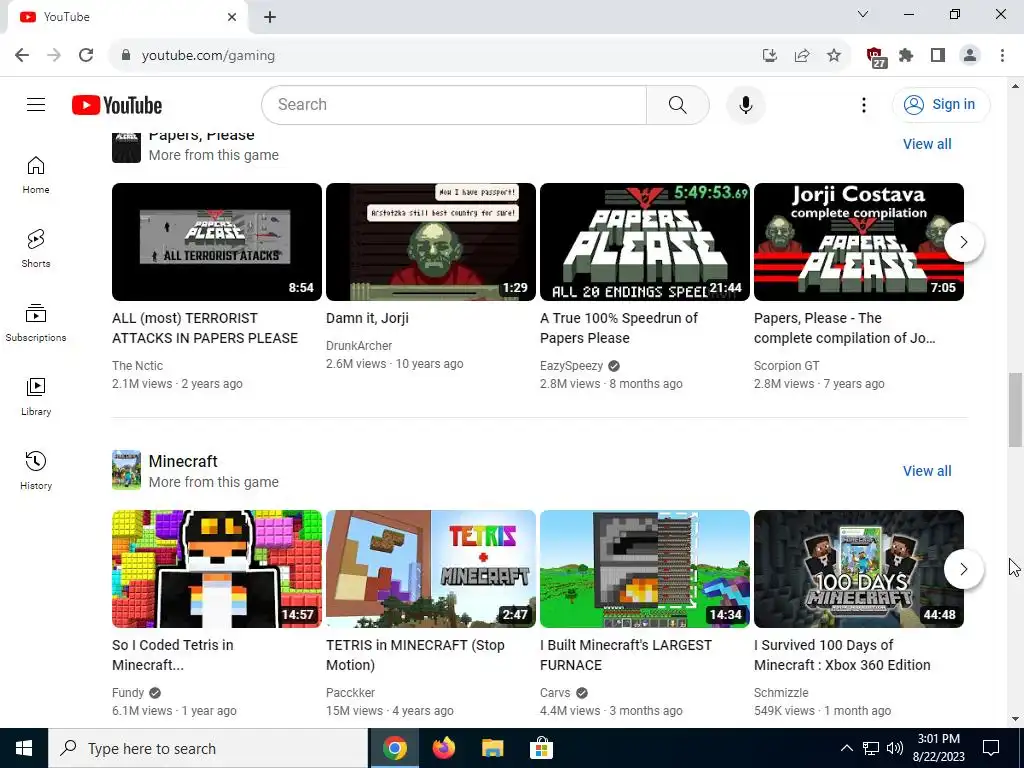
Task: Click the YouTube logo
Action: 117,105
